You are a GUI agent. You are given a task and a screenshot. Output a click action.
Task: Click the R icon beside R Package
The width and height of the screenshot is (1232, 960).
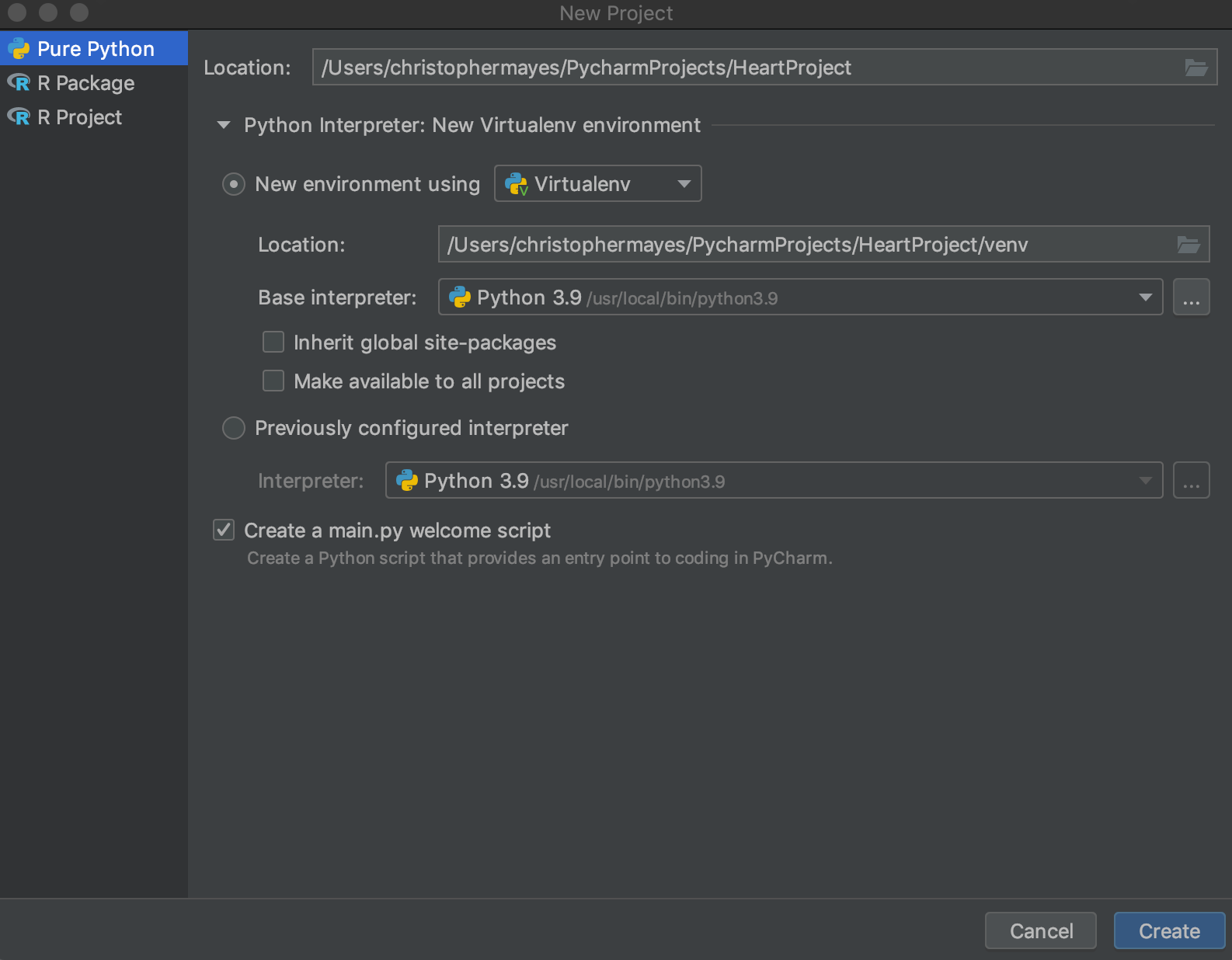click(x=19, y=83)
